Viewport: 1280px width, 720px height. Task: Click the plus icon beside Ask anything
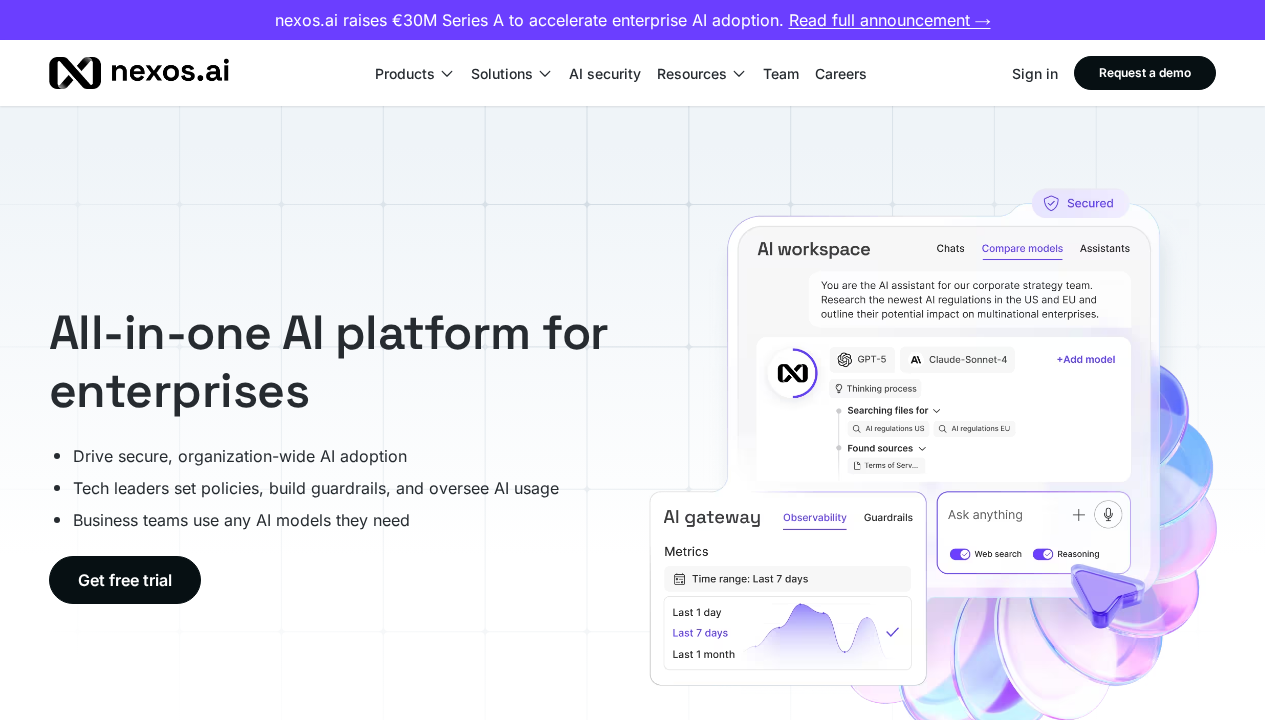(x=1079, y=514)
